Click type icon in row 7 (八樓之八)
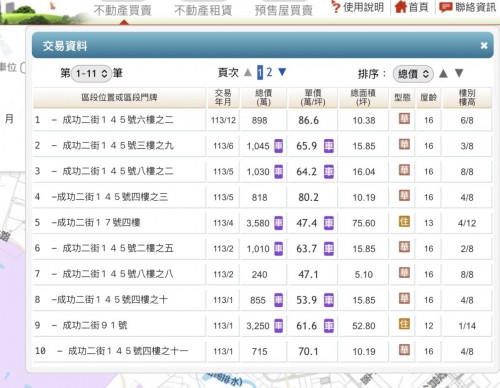The width and height of the screenshot is (500, 388). click(x=404, y=273)
